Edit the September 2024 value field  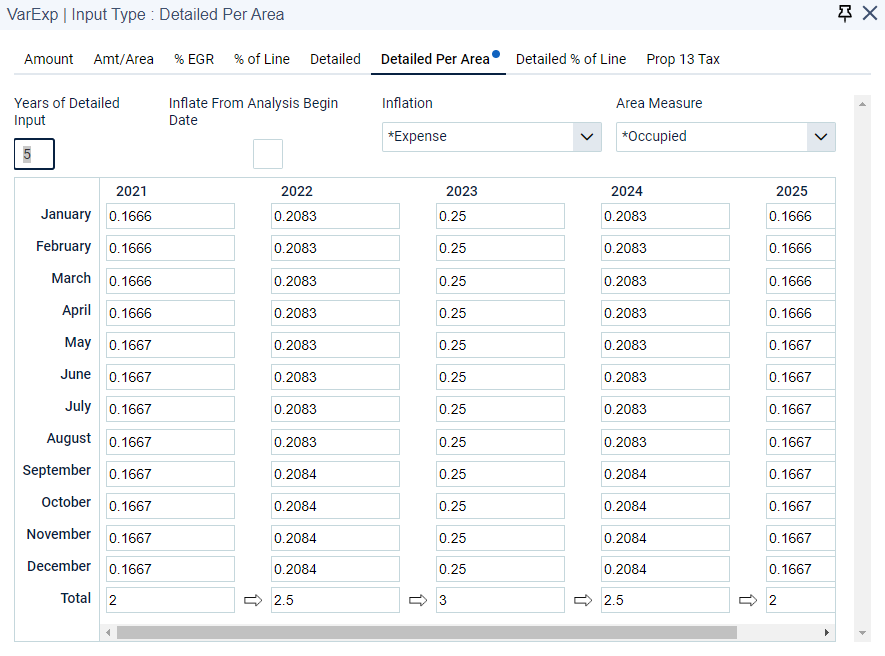665,474
